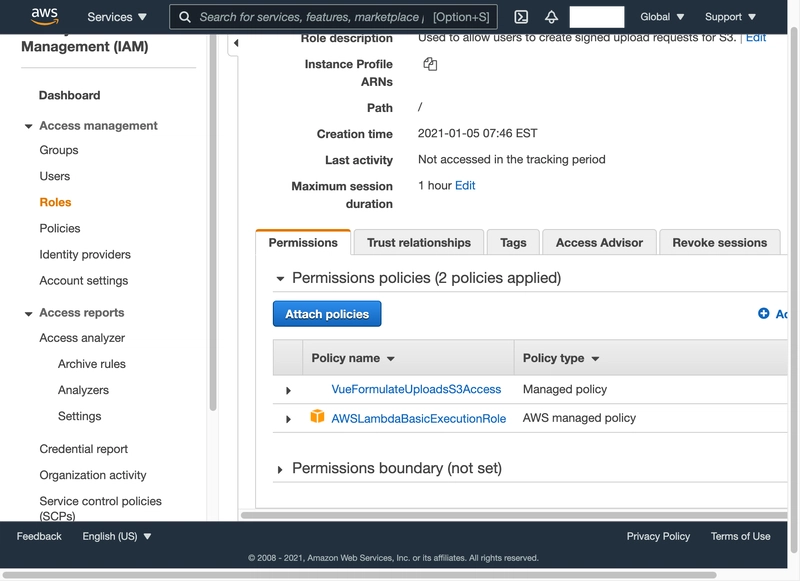Open the Revoke sessions tab
The image size is (800, 581).
point(719,242)
